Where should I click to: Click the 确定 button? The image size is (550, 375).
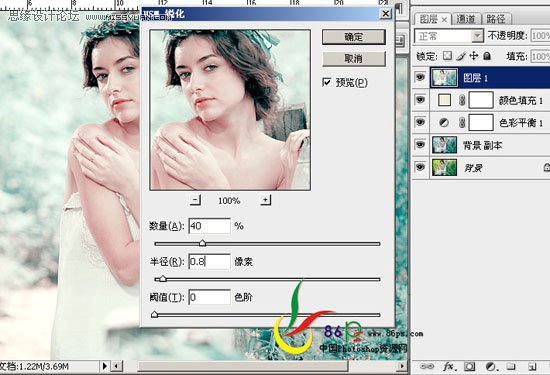click(354, 37)
